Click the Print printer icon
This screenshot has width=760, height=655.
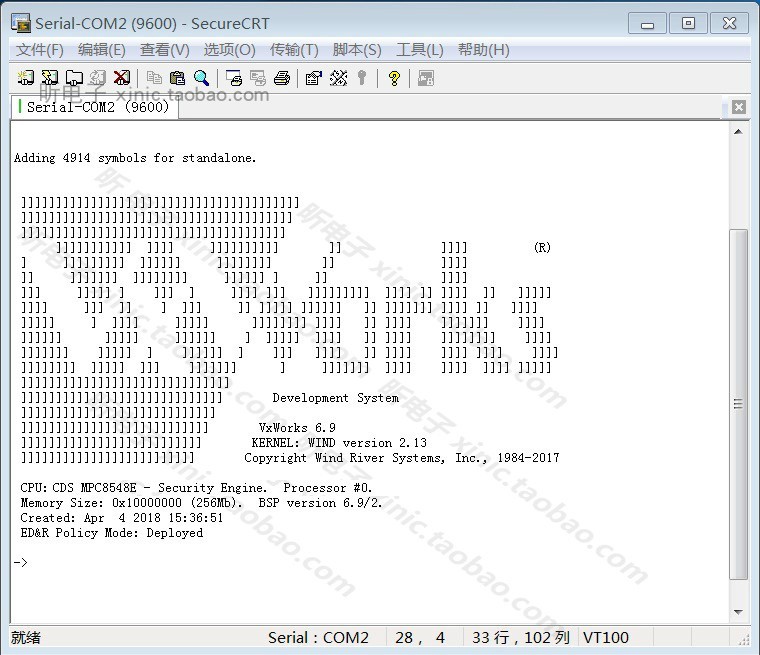282,78
